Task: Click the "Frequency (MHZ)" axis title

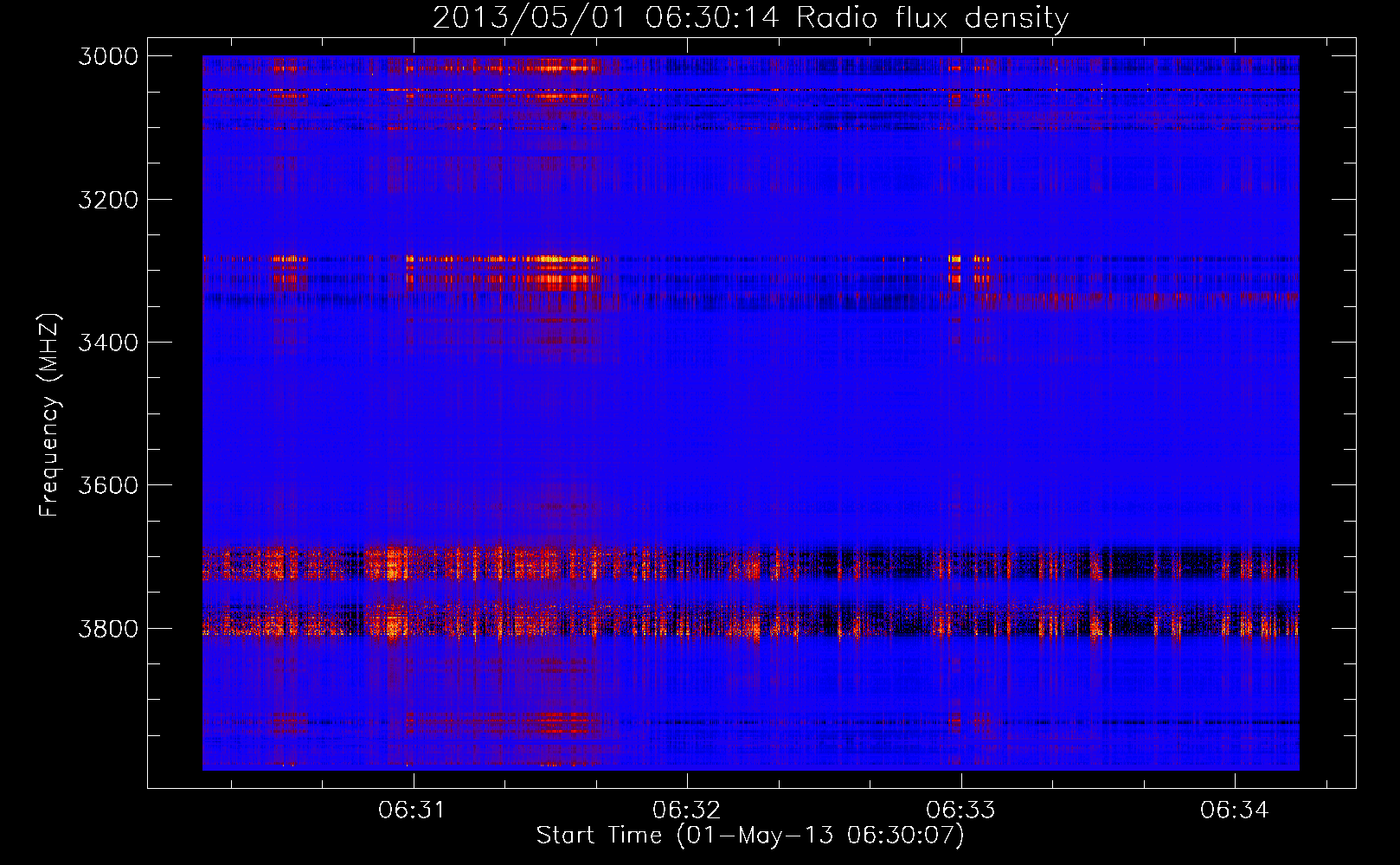Action: tap(49, 414)
